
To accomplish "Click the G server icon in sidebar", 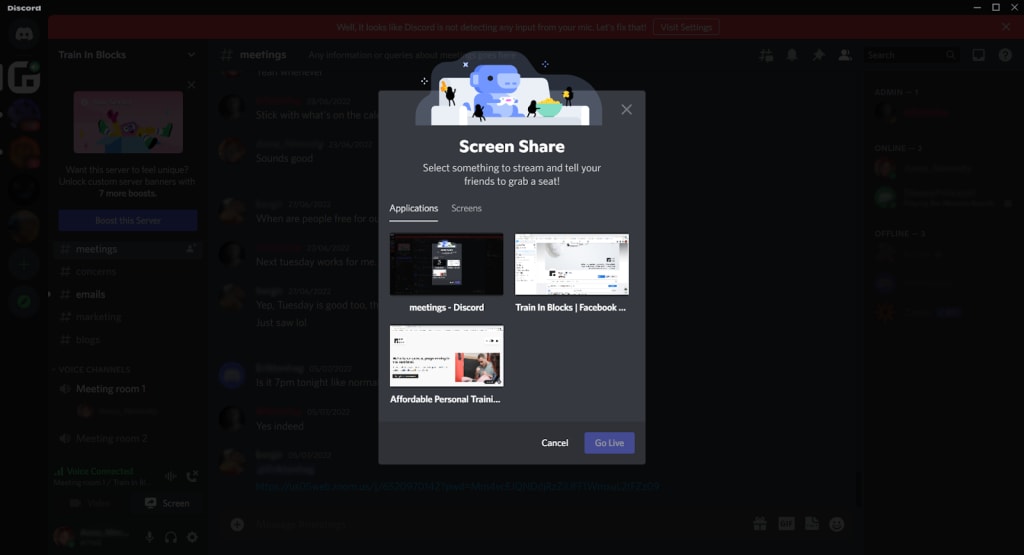I will click(24, 78).
